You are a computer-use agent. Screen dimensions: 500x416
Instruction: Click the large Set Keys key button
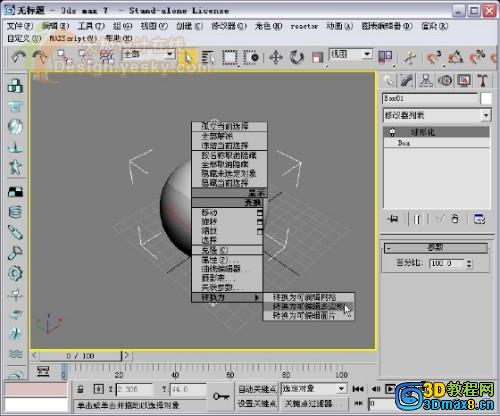click(x=221, y=396)
